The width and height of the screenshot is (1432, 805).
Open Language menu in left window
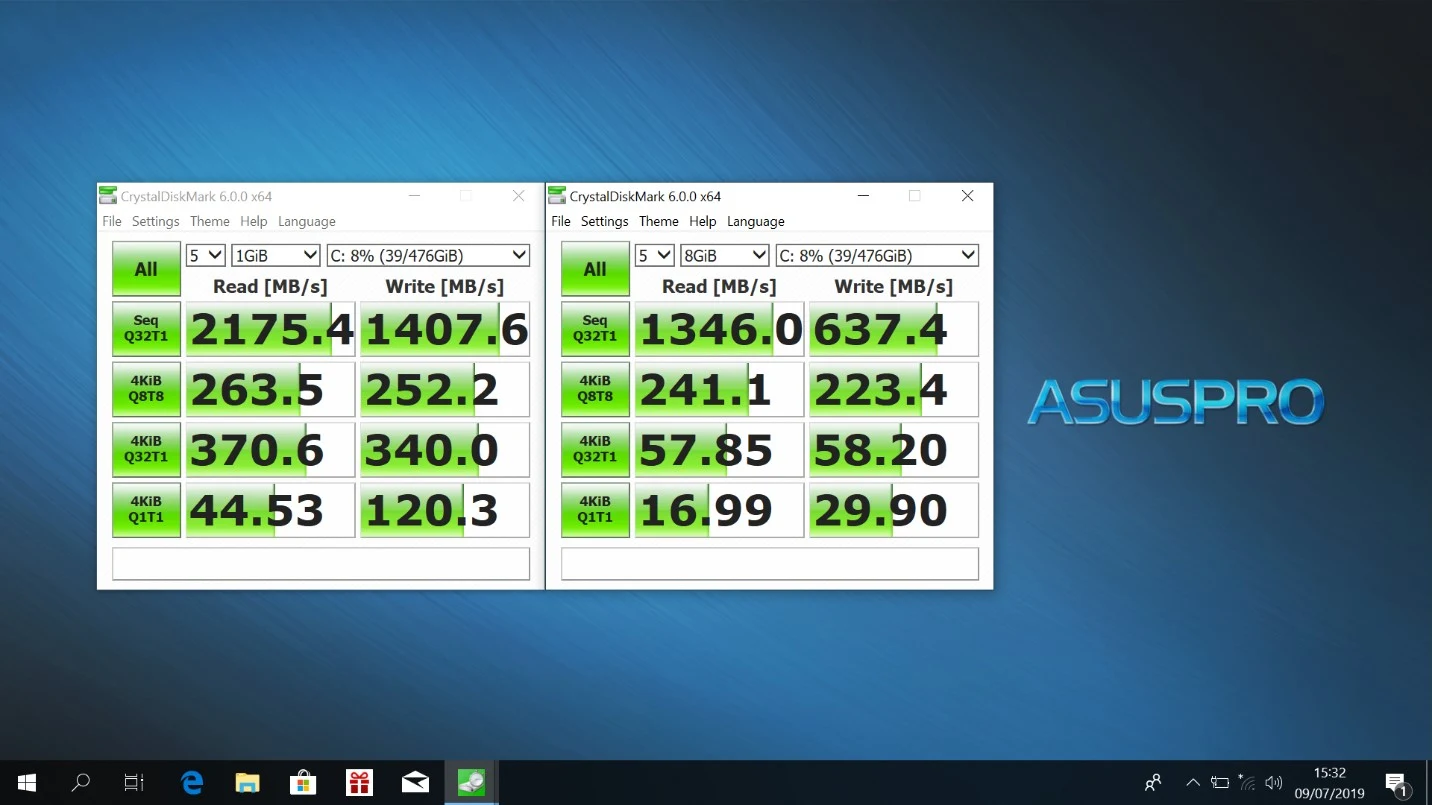tap(307, 221)
